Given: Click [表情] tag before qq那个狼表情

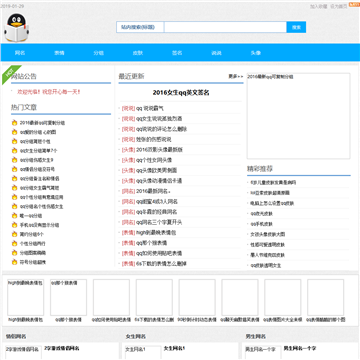Looking at the screenshot, I should [x=128, y=243].
